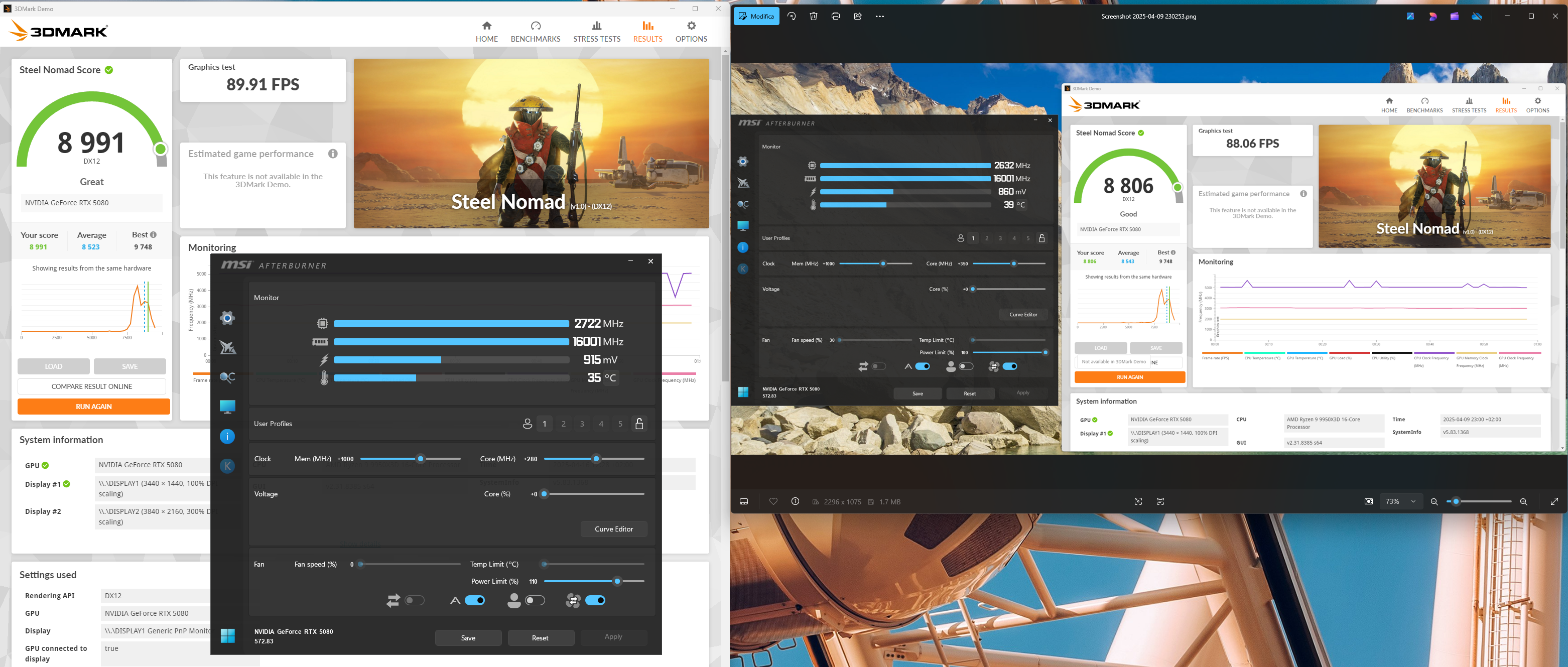
Task: Click Save button in Afterburner
Action: tap(468, 638)
